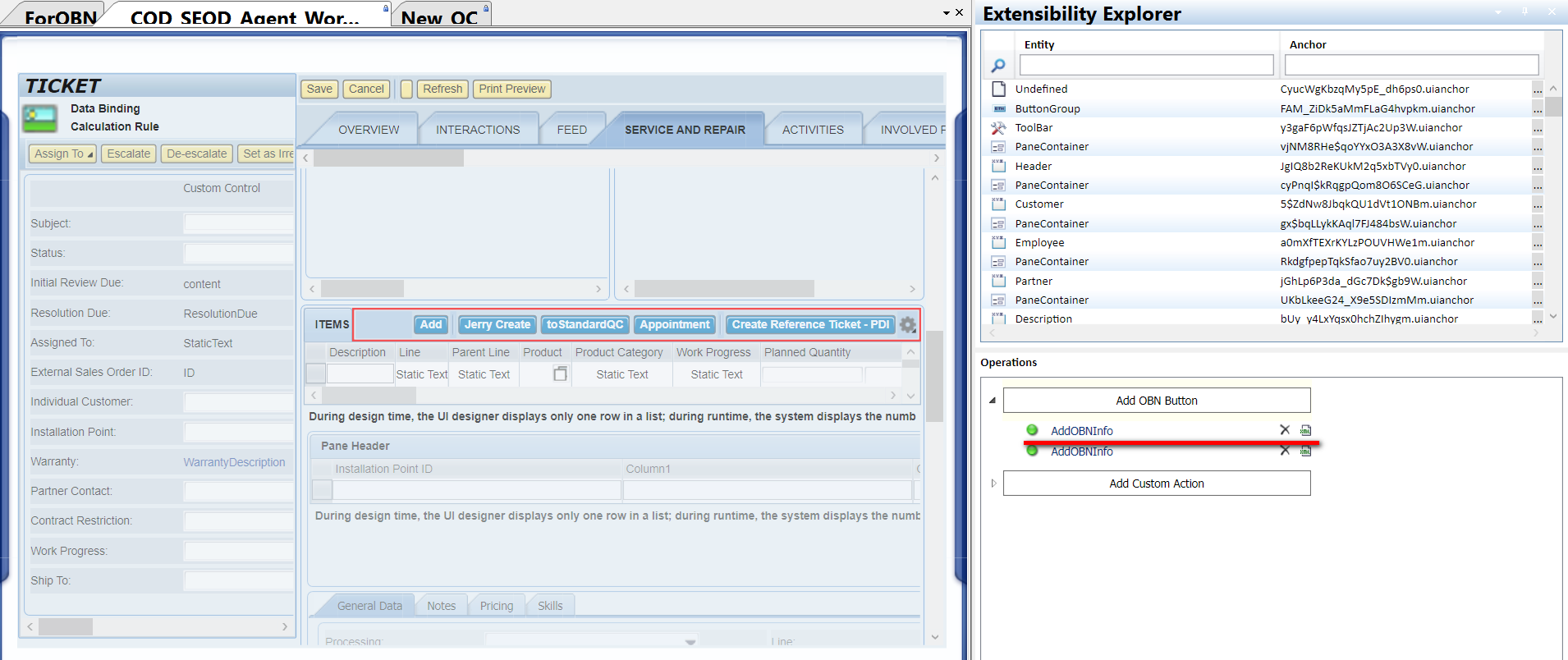
Task: Click the TICKET header thumbnail image
Action: click(39, 118)
